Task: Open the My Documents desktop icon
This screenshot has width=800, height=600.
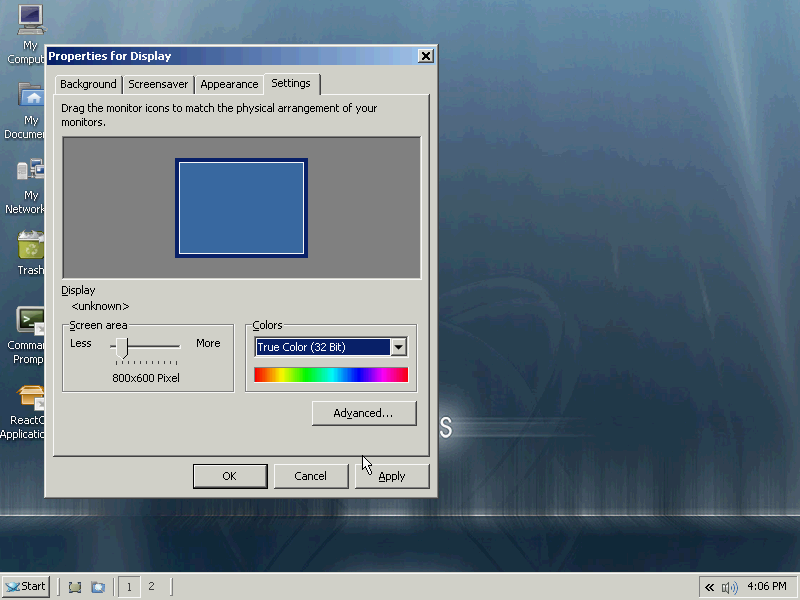Action: 31,96
